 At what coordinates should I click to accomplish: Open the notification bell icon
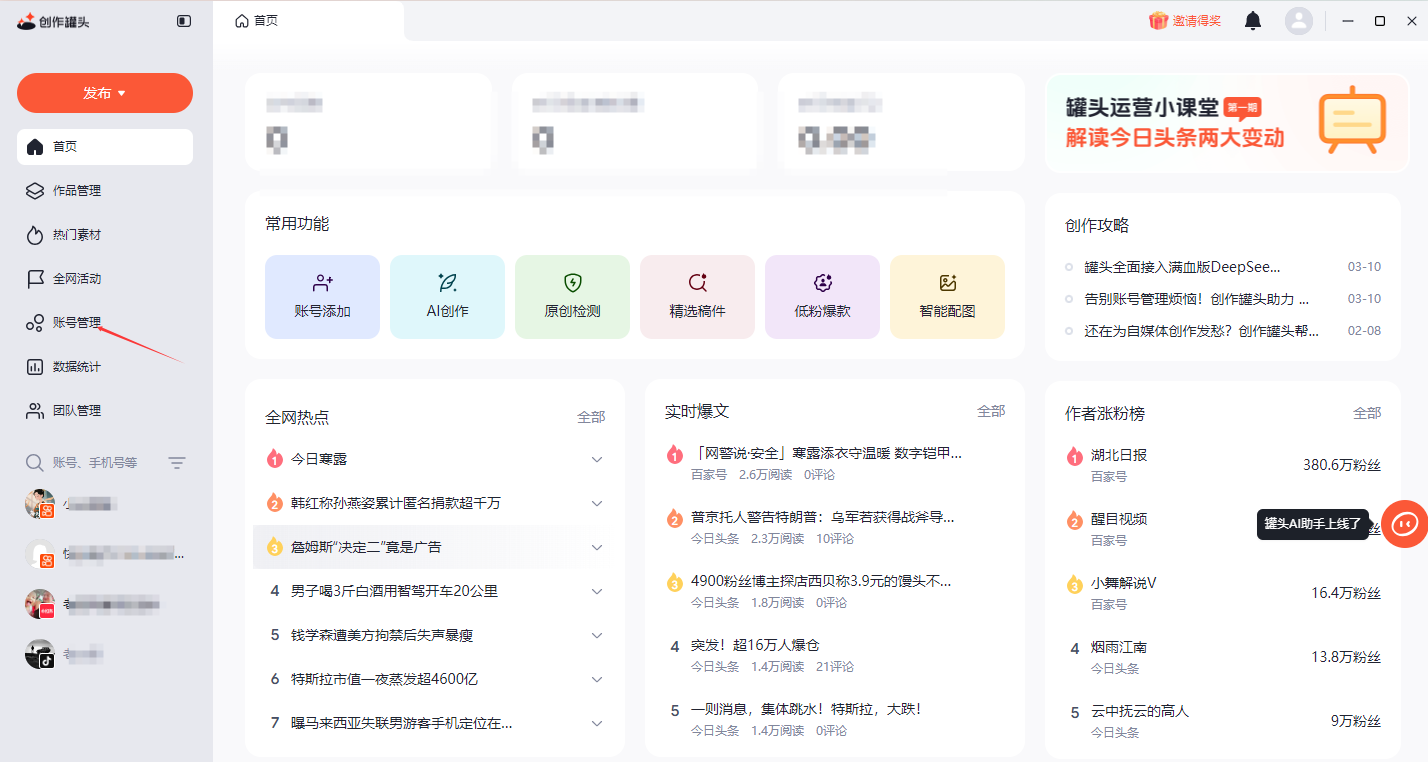pos(1252,20)
